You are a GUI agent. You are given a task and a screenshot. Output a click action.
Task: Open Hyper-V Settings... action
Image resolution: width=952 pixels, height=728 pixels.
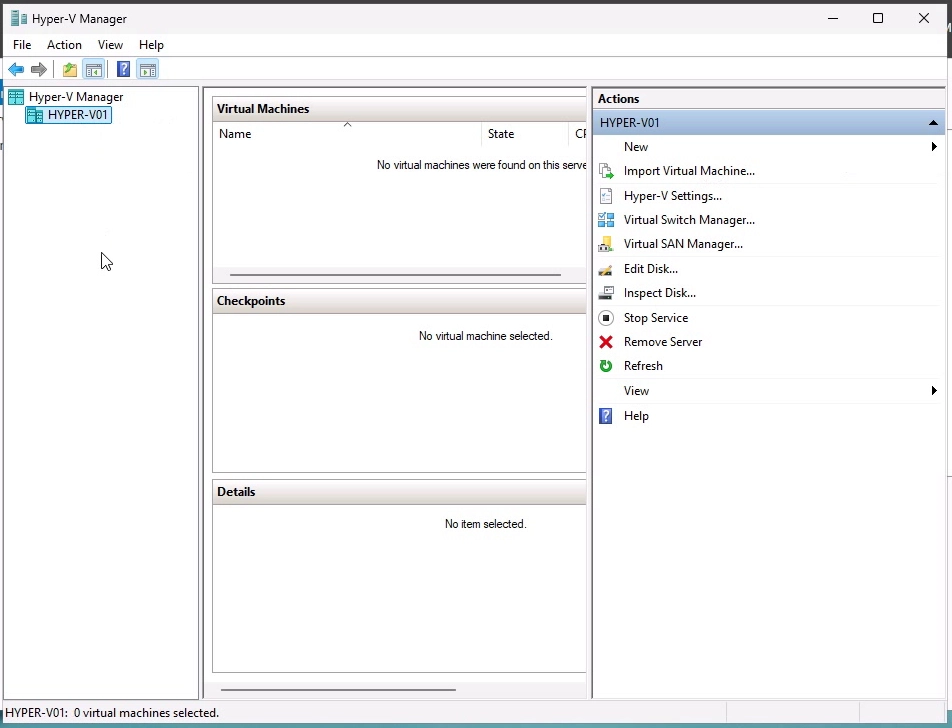point(673,196)
